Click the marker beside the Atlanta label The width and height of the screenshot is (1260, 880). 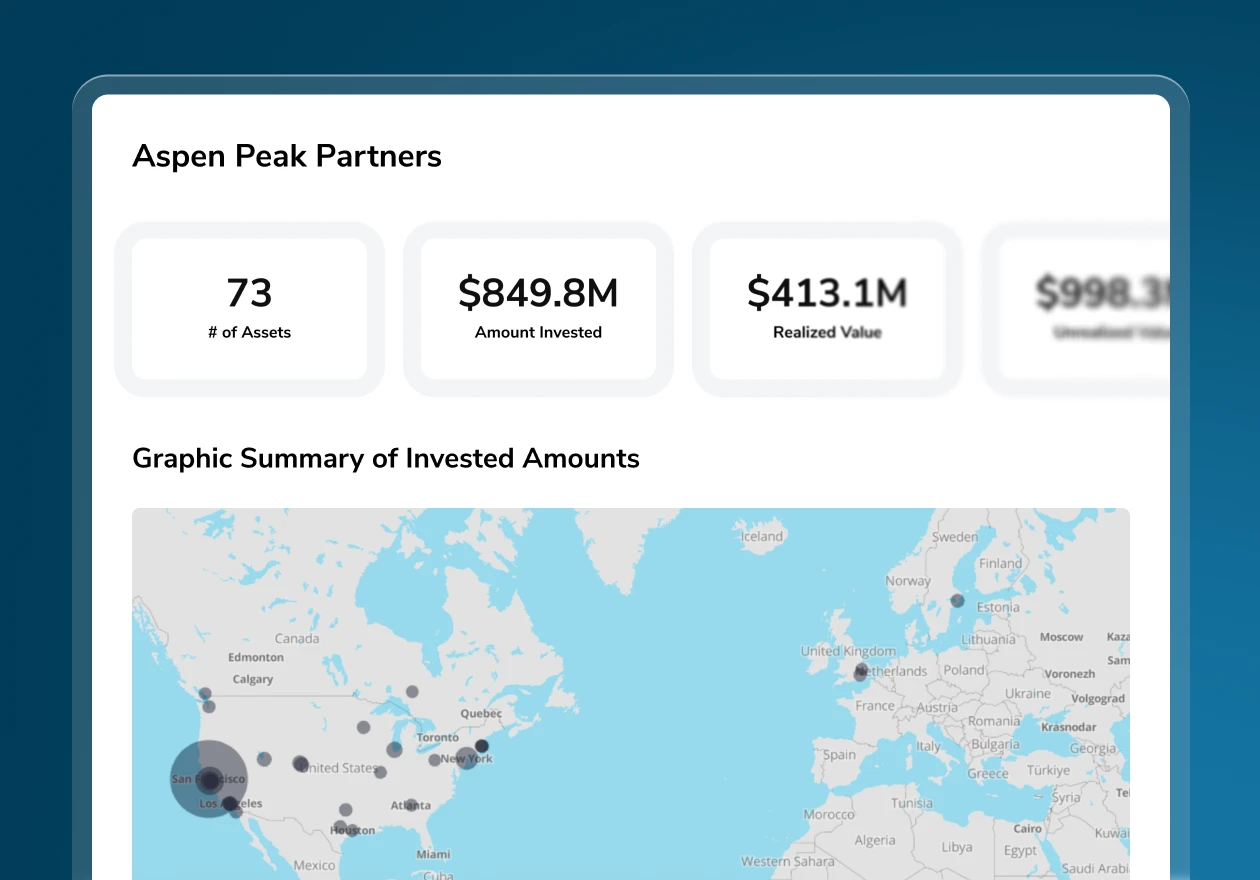(411, 805)
